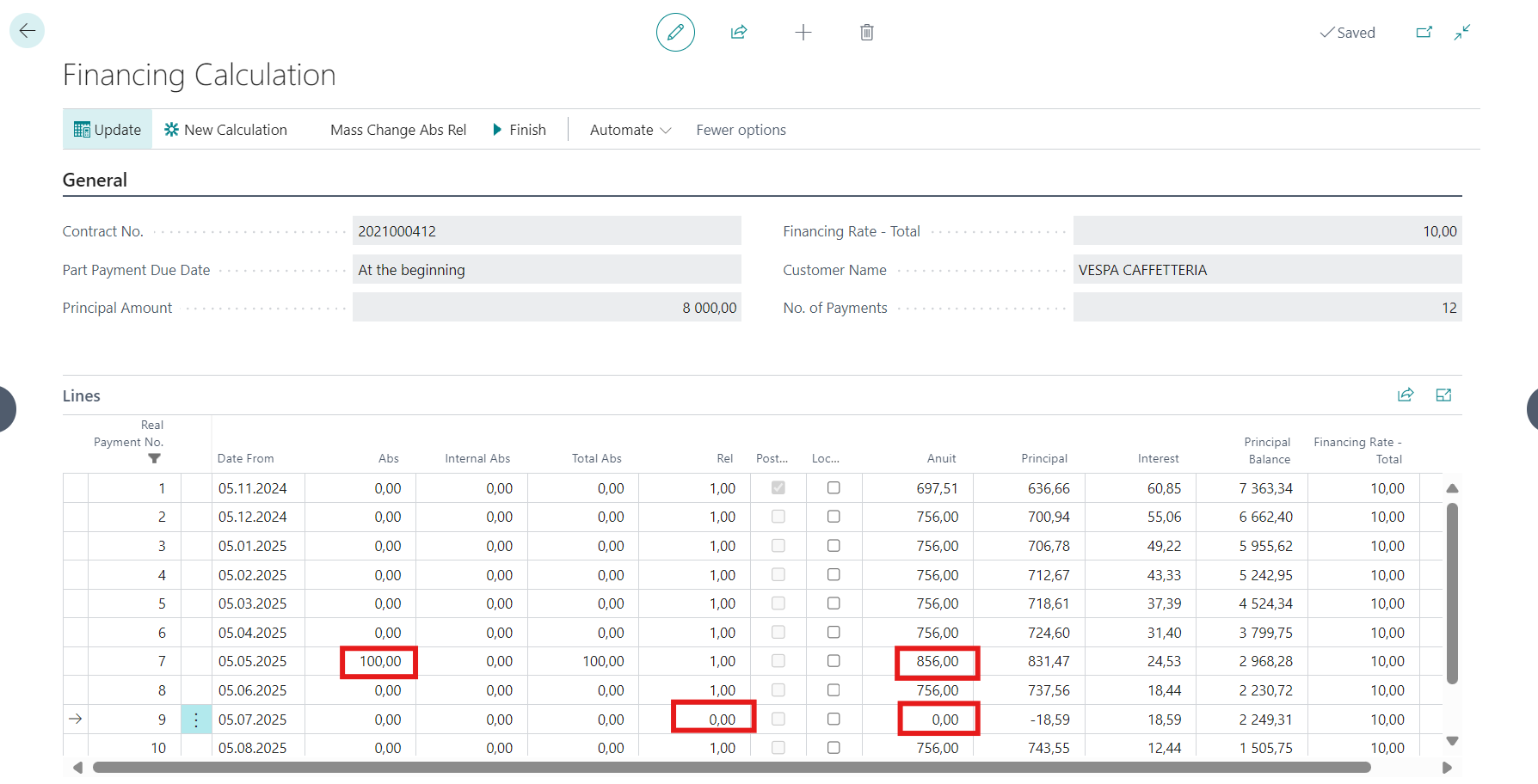1538x784 pixels.
Task: Open Real Payment No. column filter
Action: (155, 459)
